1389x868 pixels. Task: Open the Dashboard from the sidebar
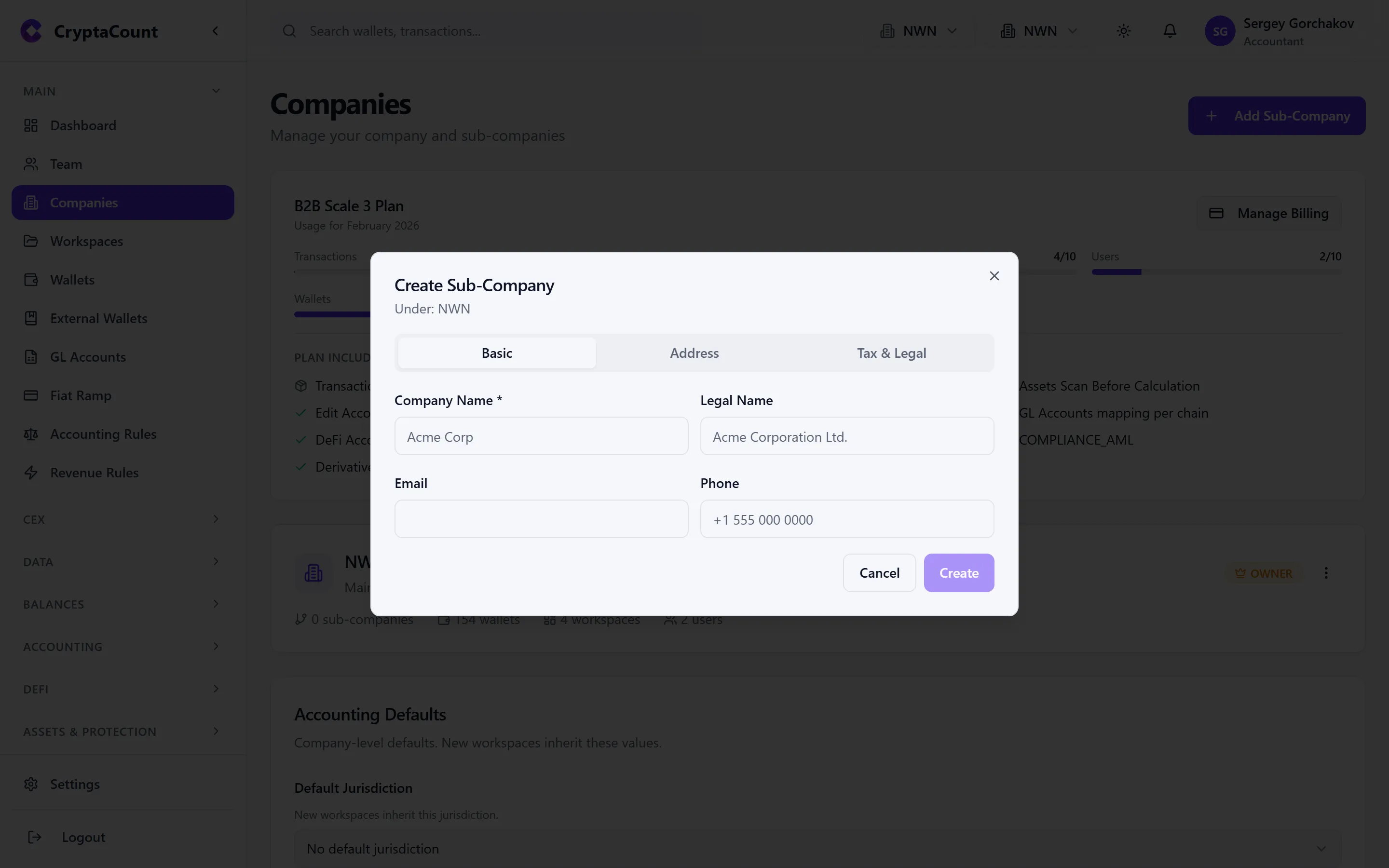click(x=83, y=125)
